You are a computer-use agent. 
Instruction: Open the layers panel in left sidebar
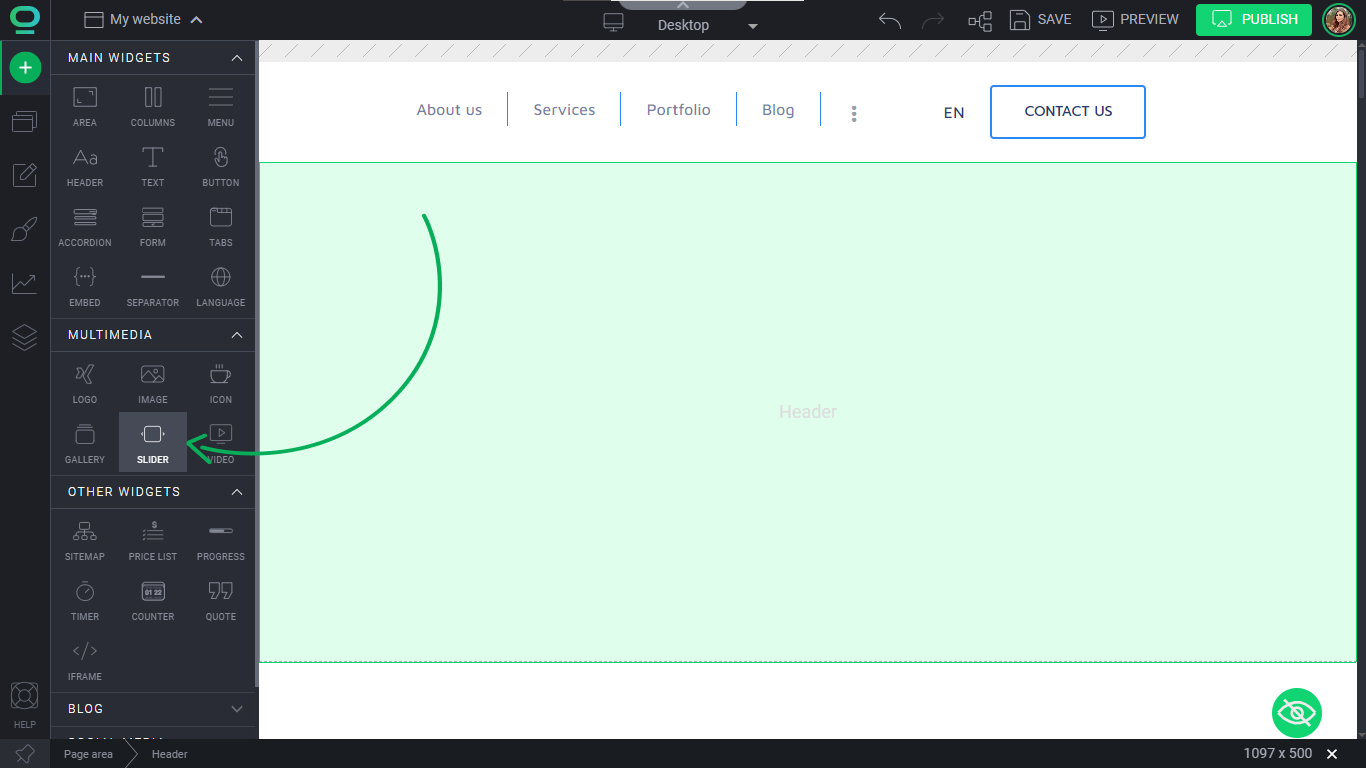[25, 337]
